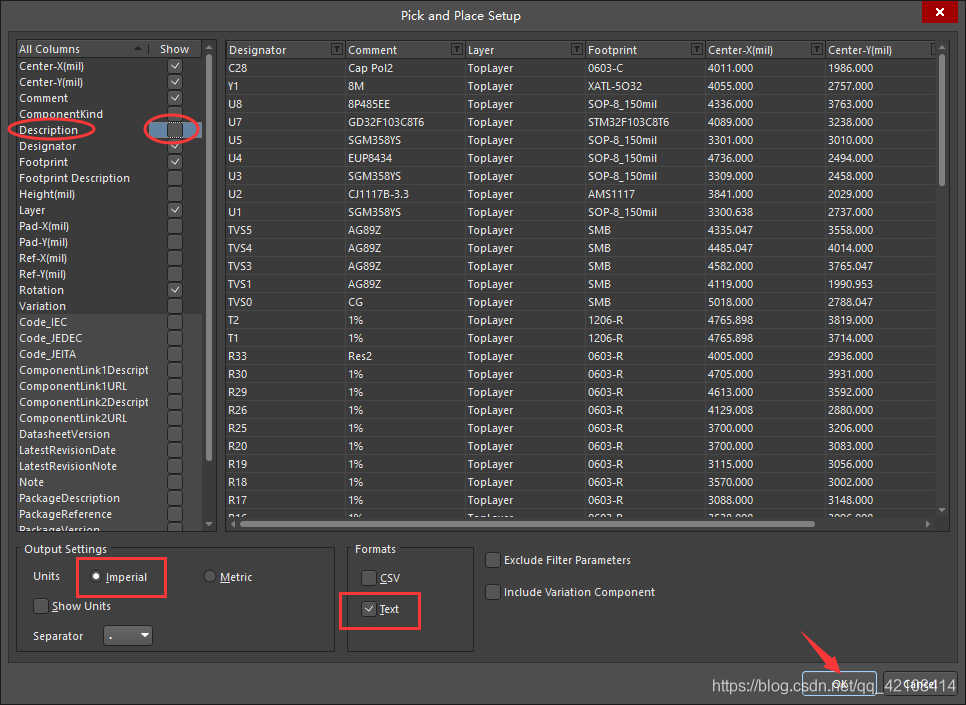Uncheck Show for the Layer column

pos(175,210)
